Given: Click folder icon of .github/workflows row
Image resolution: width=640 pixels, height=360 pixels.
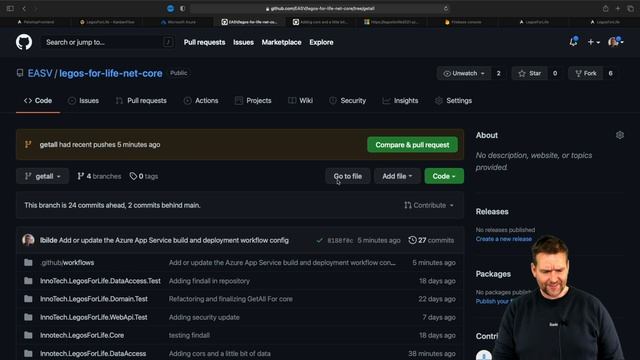Looking at the screenshot, I should [28, 262].
